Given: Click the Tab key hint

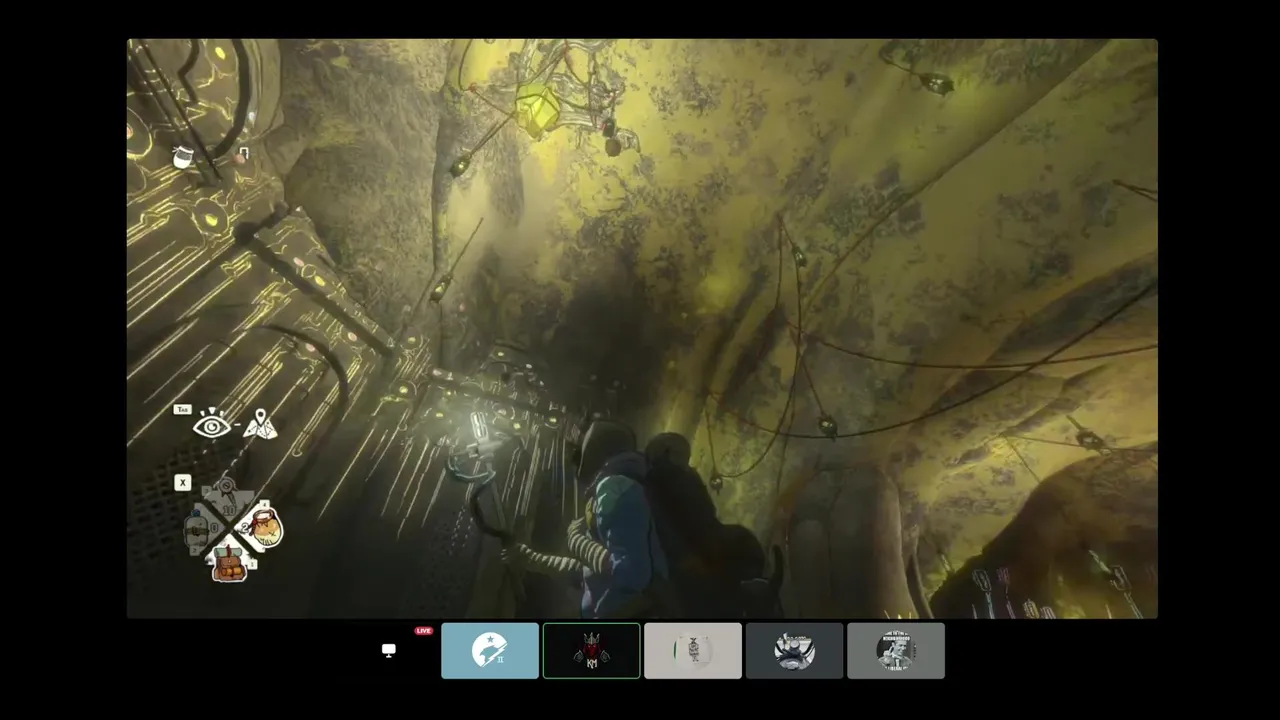Looking at the screenshot, I should [182, 410].
